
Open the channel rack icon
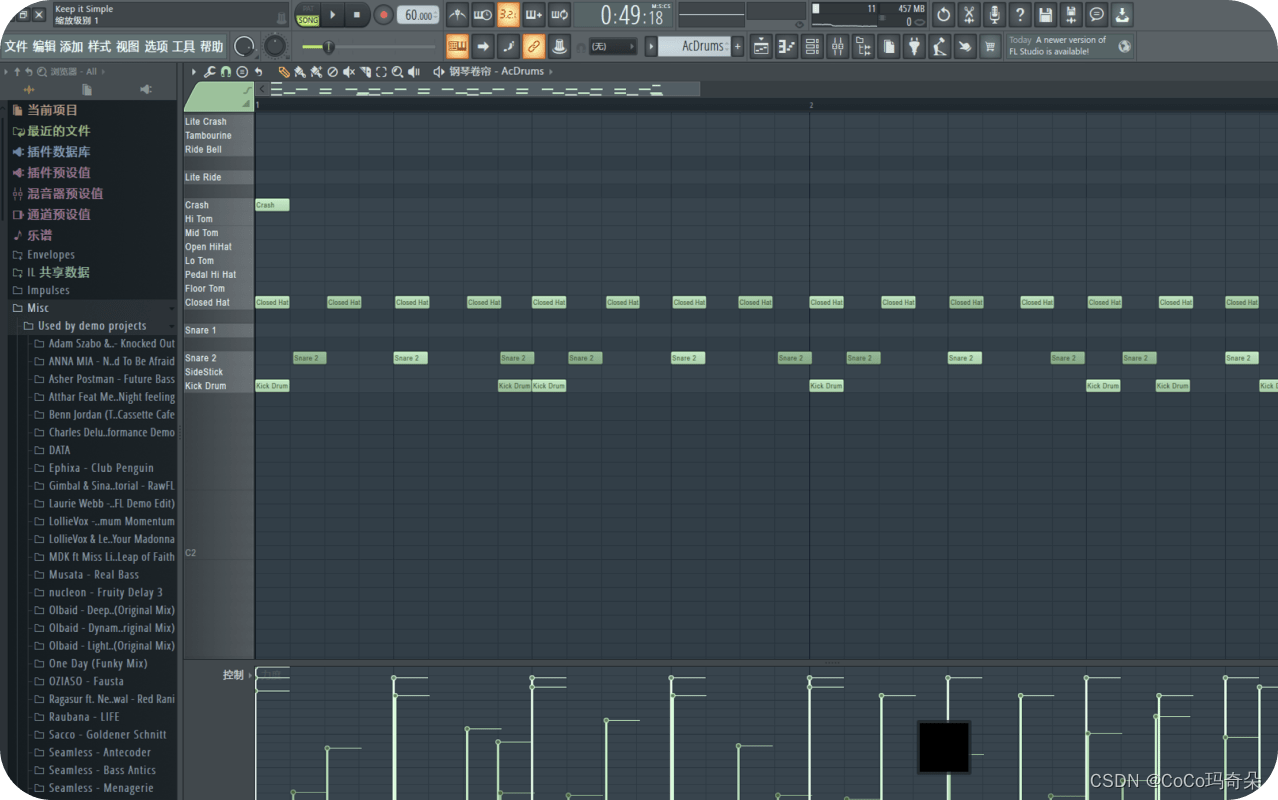[812, 46]
